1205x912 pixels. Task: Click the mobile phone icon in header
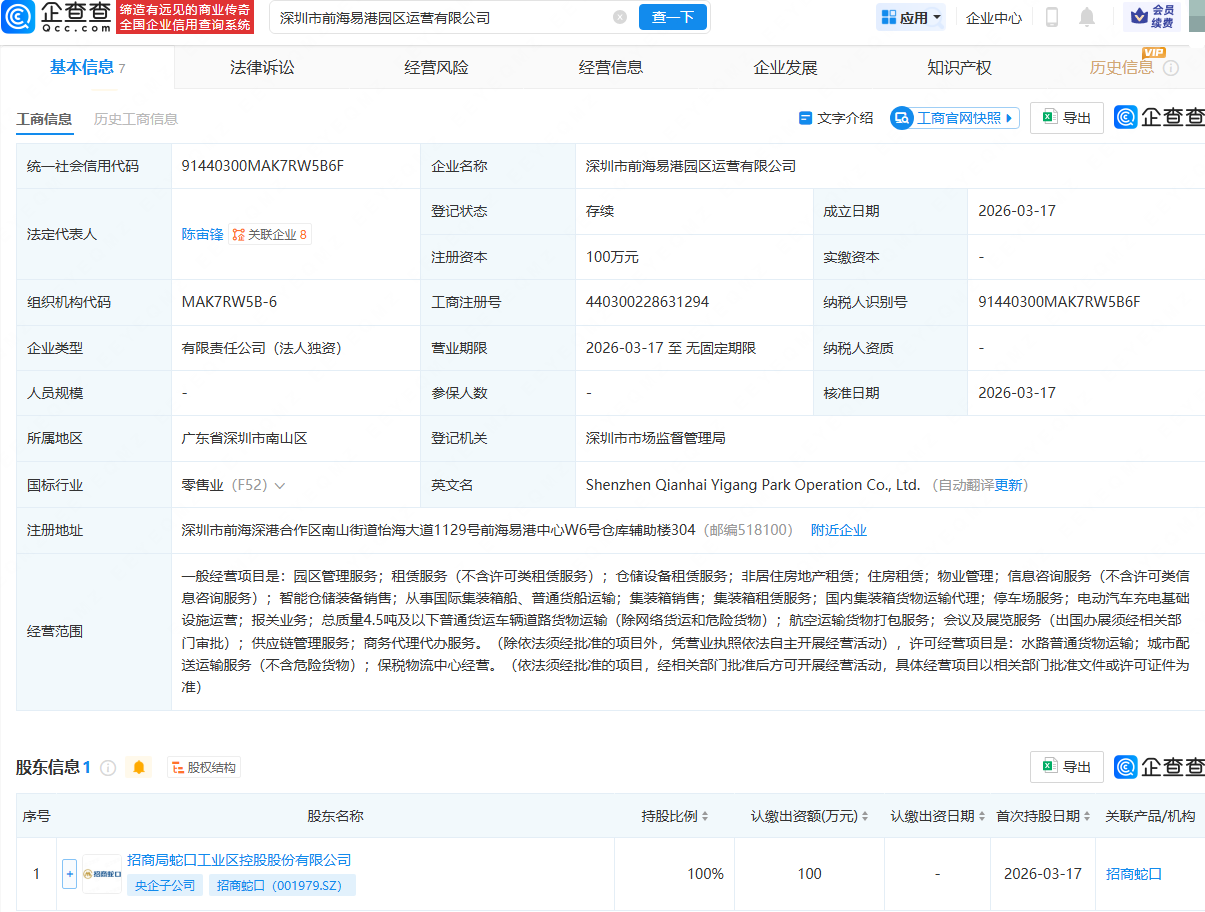pos(1052,17)
